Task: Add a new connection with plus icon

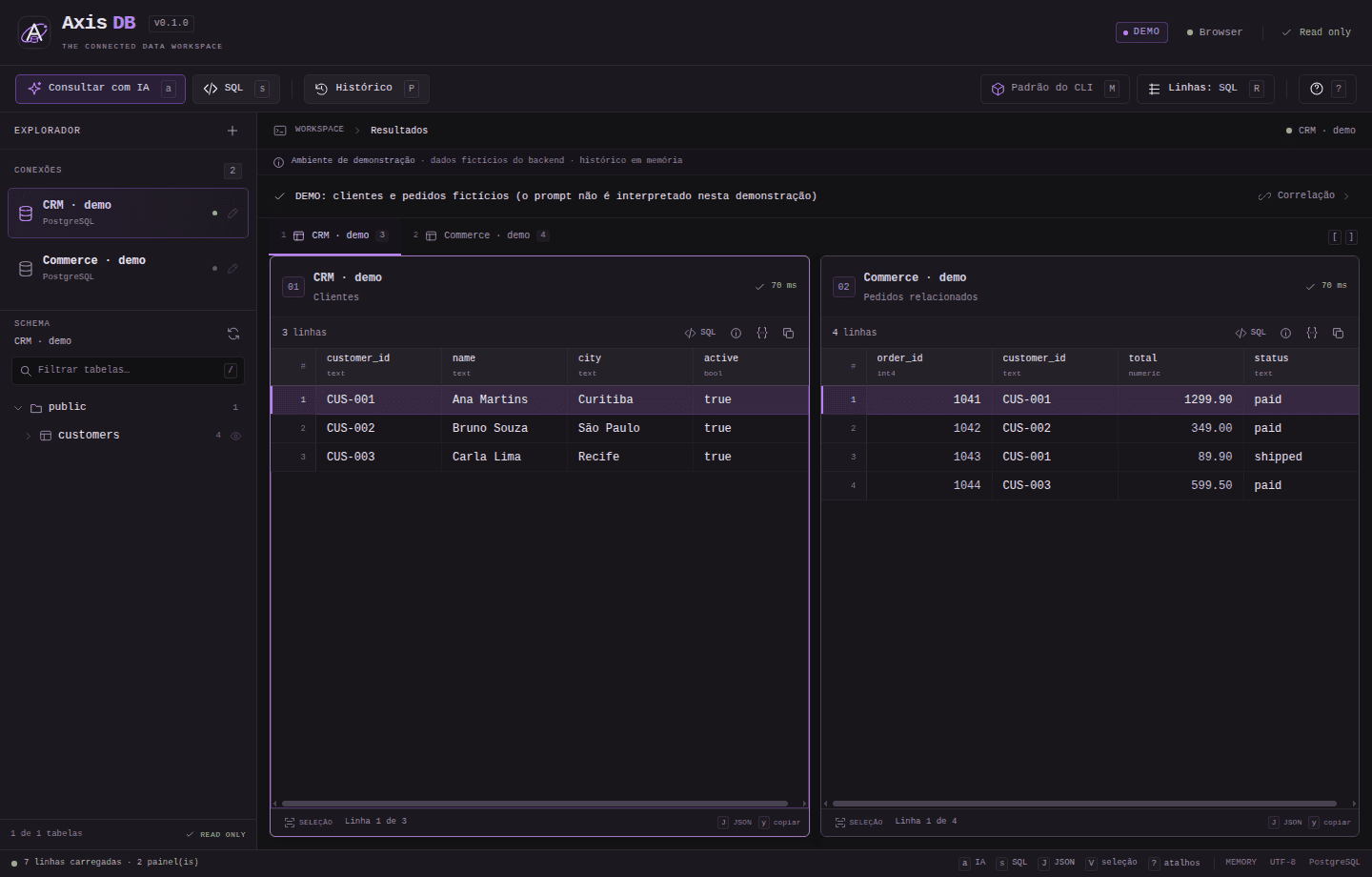Action: 232,131
